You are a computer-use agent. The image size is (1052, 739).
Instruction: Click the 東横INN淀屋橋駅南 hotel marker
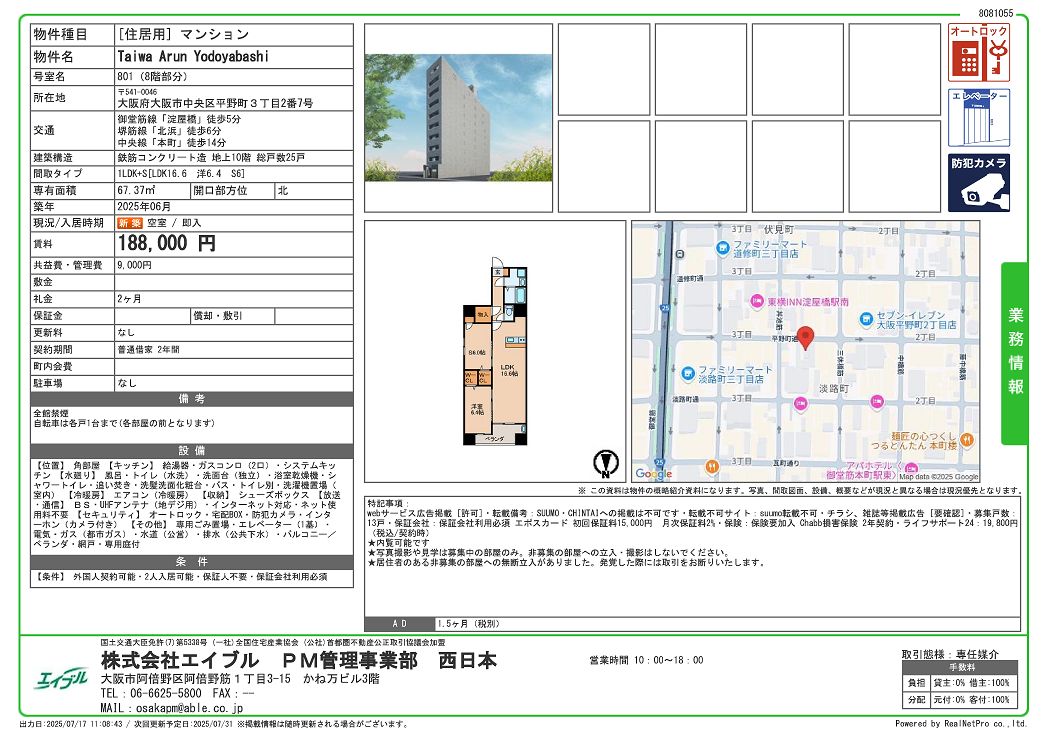(756, 301)
